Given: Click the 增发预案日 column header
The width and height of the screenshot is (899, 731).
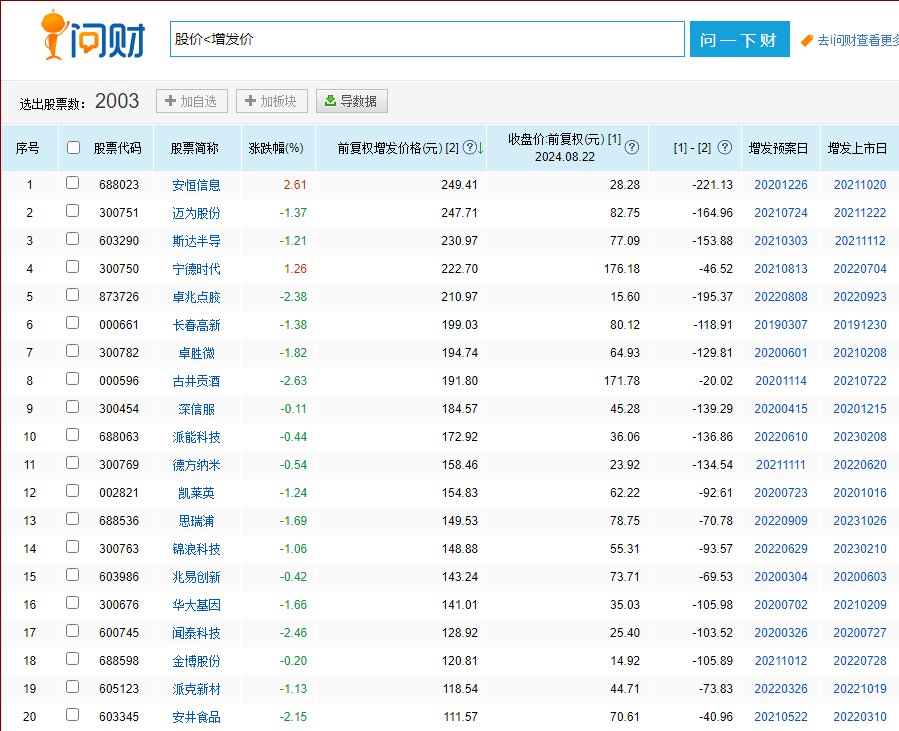Looking at the screenshot, I should (779, 148).
